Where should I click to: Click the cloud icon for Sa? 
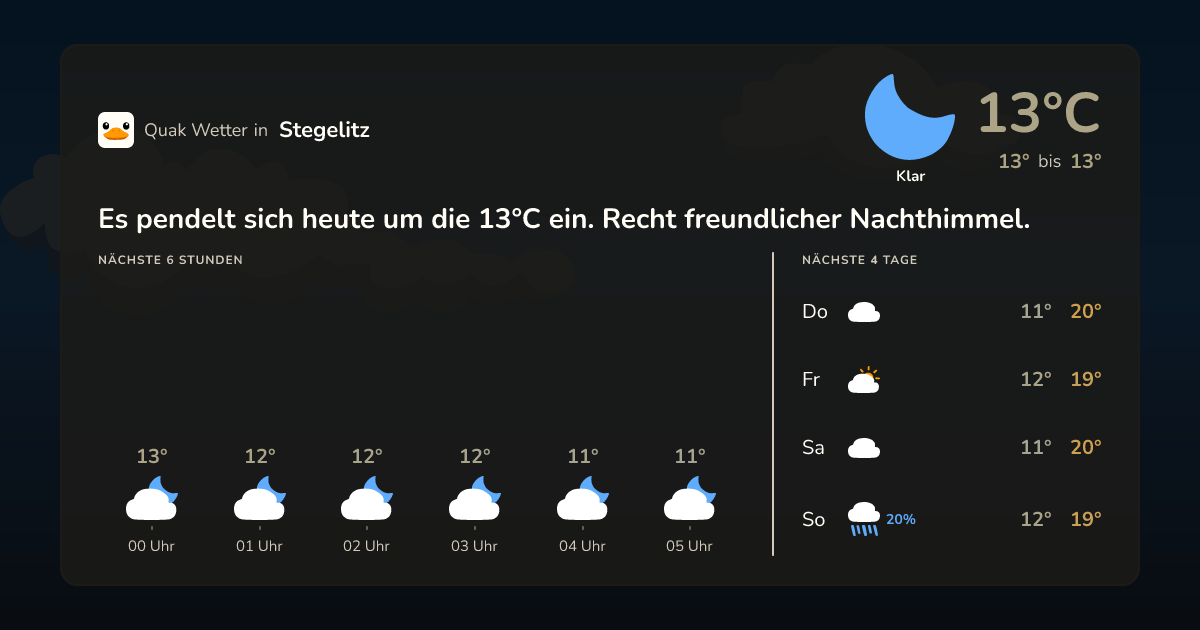pos(864,448)
